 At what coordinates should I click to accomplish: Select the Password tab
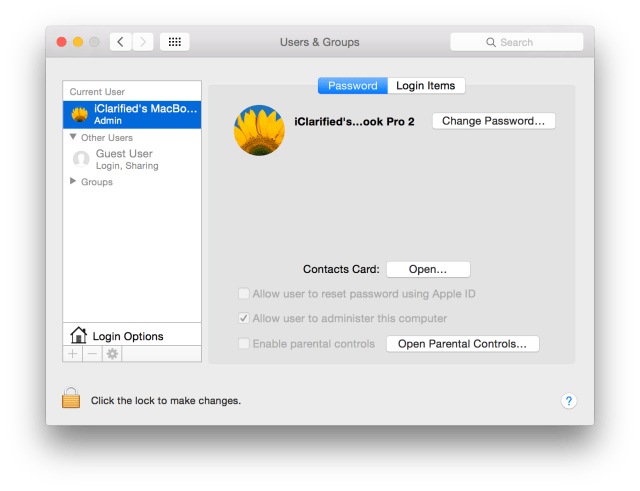tap(352, 86)
